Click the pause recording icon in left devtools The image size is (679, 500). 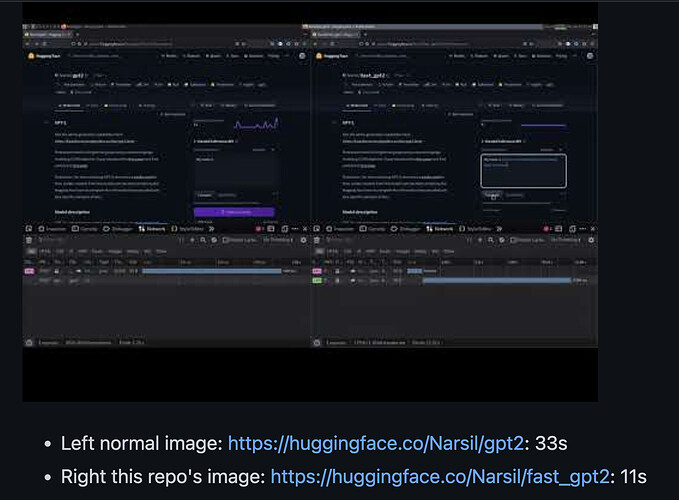point(181,240)
